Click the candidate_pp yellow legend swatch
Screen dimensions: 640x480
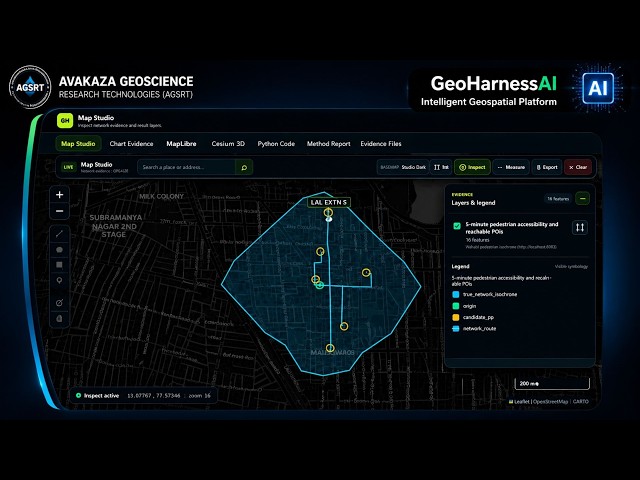[456, 317]
